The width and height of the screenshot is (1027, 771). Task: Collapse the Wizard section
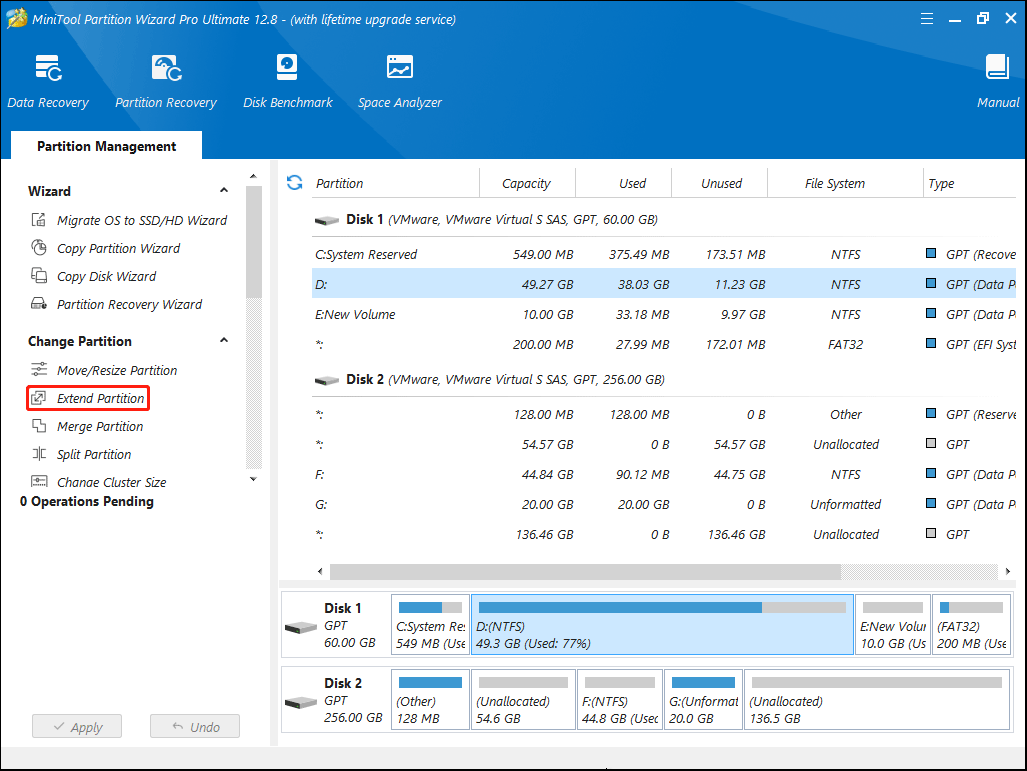click(224, 191)
